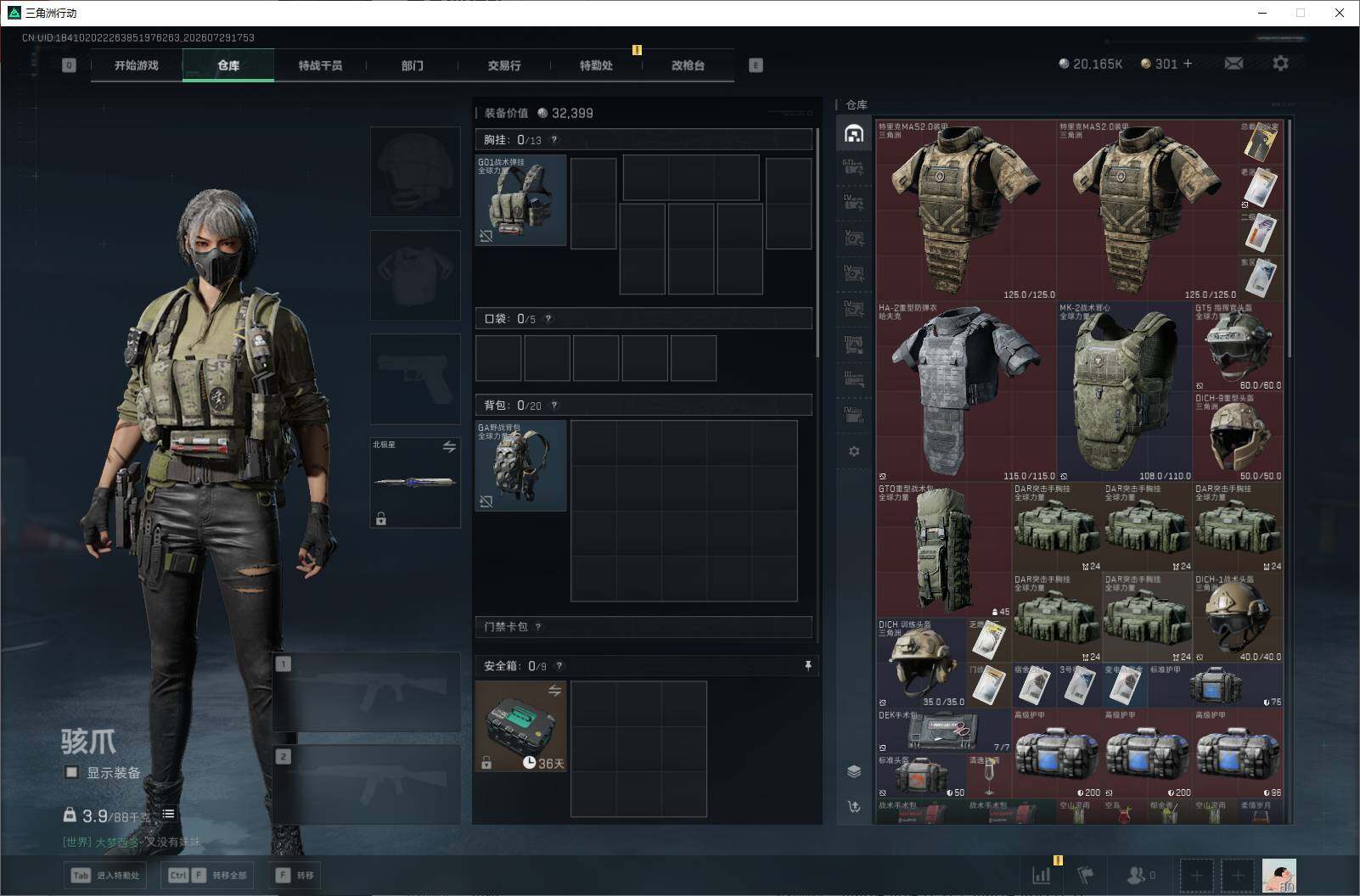The width and height of the screenshot is (1360, 896).
Task: Minimize the 三角洲行动 window
Action: pyautogui.click(x=1262, y=13)
